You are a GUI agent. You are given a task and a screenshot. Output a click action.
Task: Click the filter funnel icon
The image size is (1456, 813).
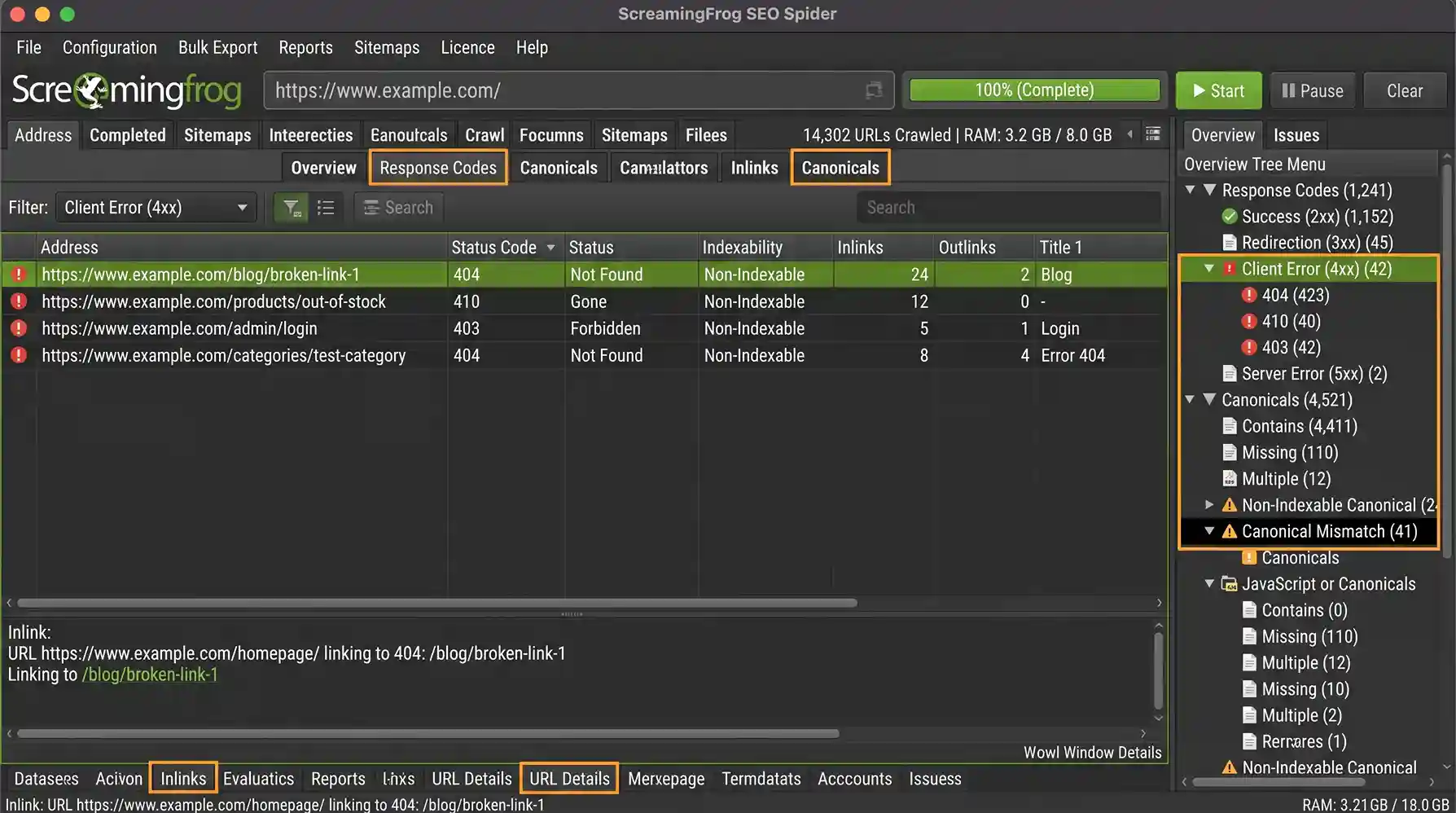click(x=291, y=208)
